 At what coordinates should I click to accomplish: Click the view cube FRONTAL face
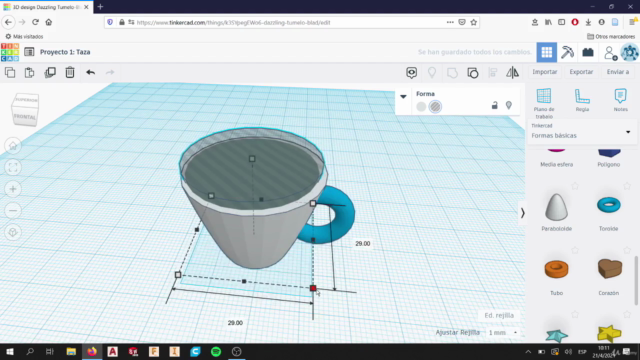[x=24, y=117]
